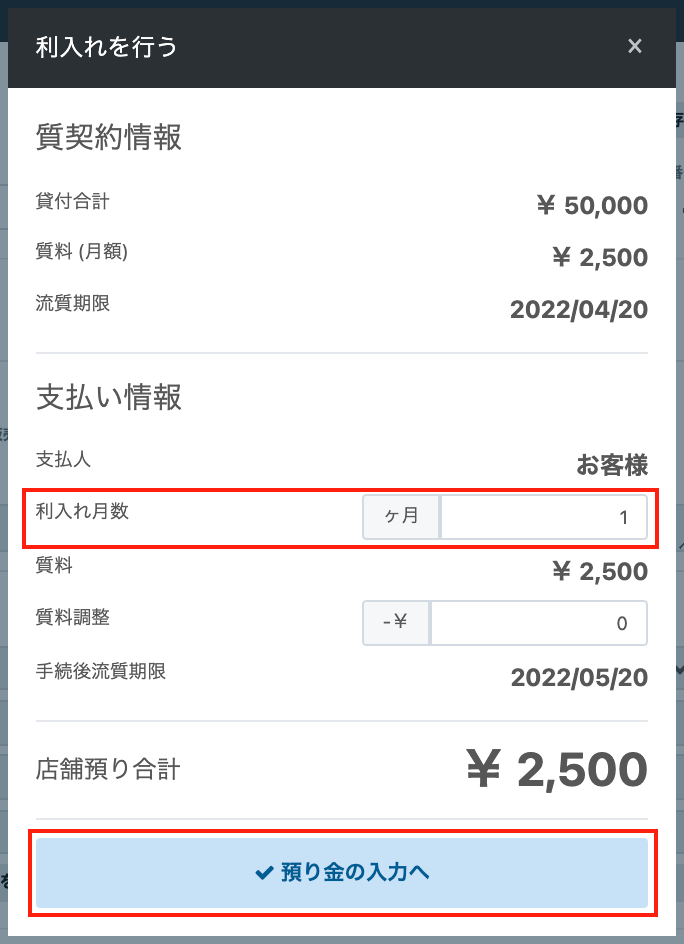Select the 質契約情報 section heading
This screenshot has width=684, height=944.
[109, 137]
